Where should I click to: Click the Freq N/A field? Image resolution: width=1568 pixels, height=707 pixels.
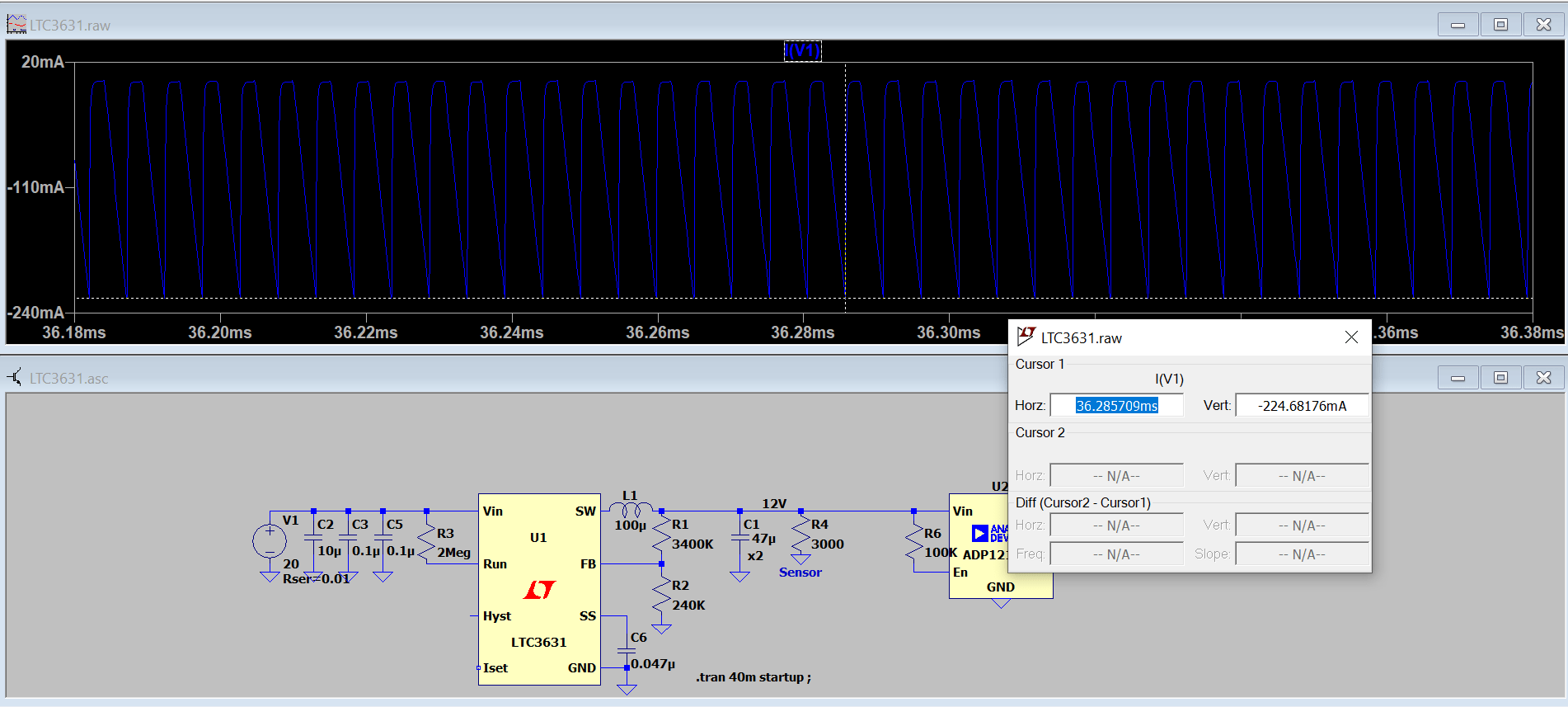click(x=1116, y=554)
